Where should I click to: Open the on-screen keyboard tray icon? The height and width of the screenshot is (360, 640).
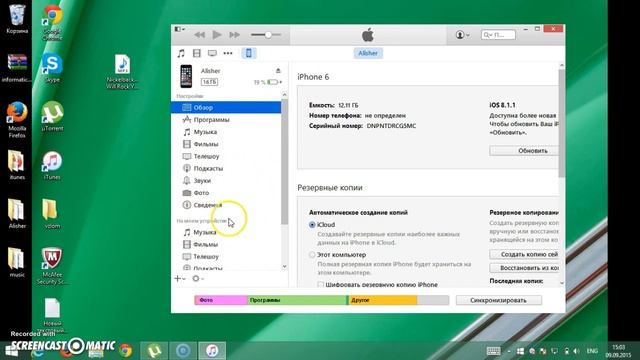(493, 351)
